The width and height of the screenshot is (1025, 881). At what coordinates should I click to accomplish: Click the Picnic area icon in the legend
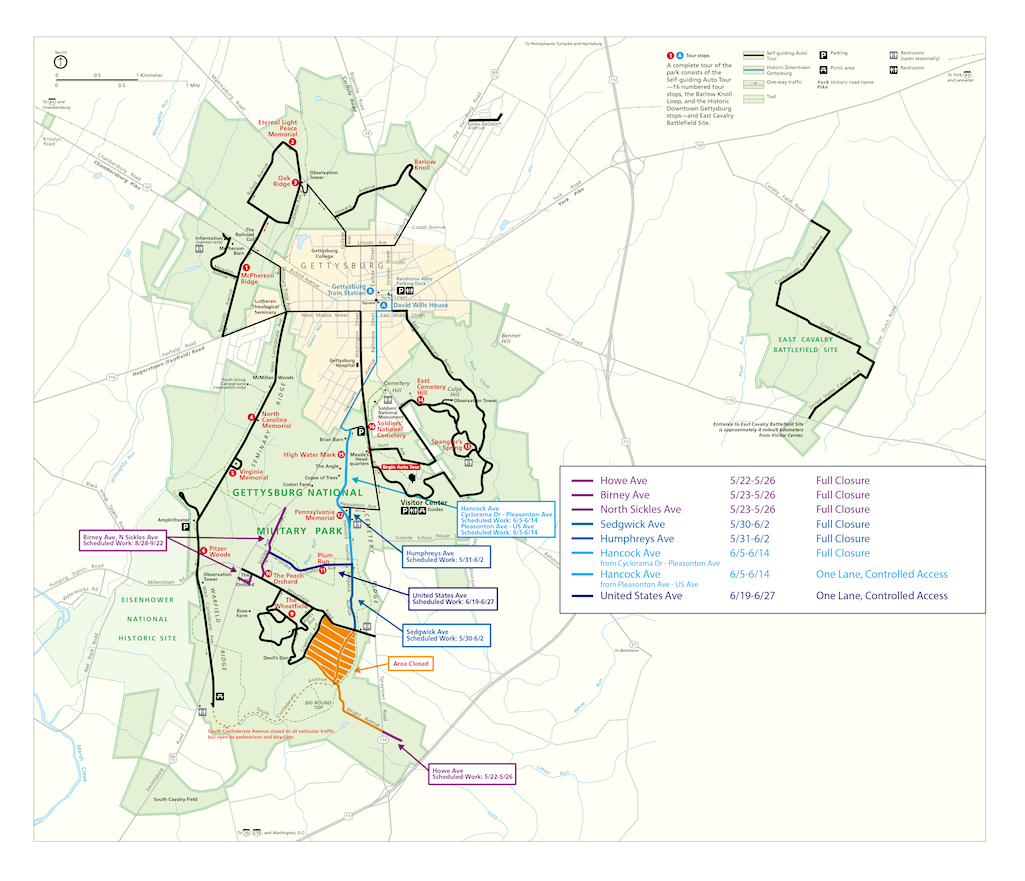[x=823, y=69]
